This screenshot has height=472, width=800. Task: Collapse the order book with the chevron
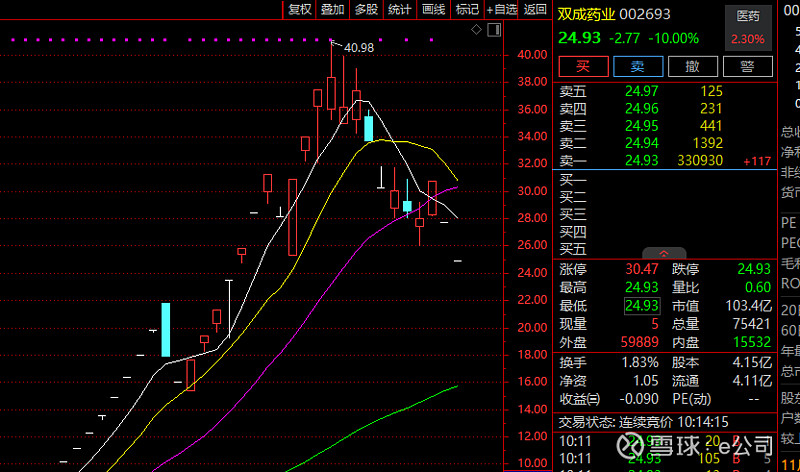pyautogui.click(x=663, y=254)
